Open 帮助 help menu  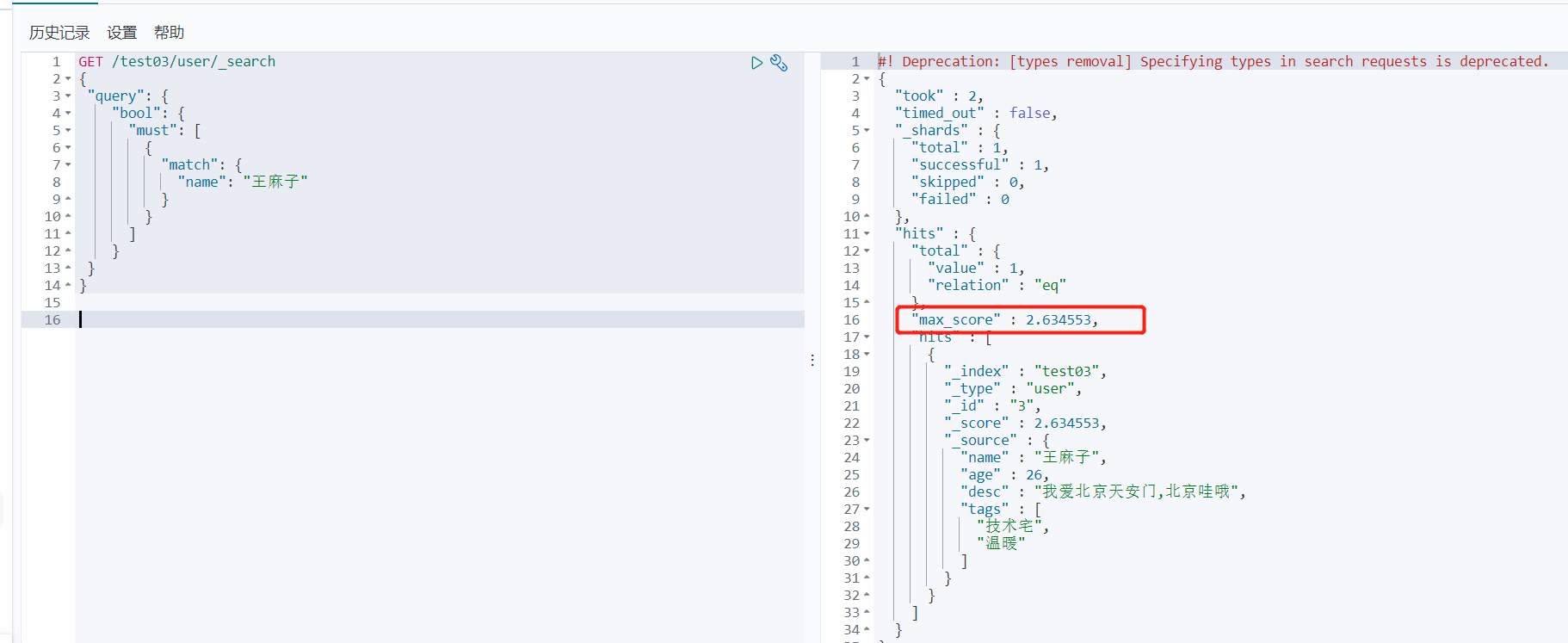(169, 33)
